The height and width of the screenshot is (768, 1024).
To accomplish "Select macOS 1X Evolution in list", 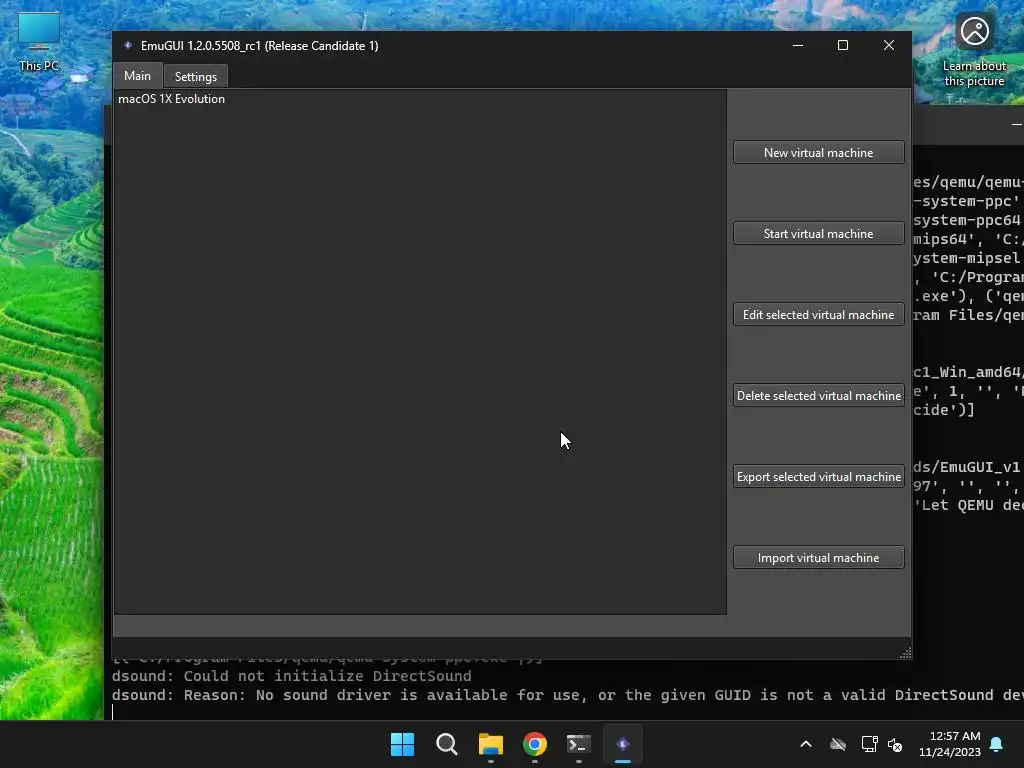I will click(x=420, y=99).
